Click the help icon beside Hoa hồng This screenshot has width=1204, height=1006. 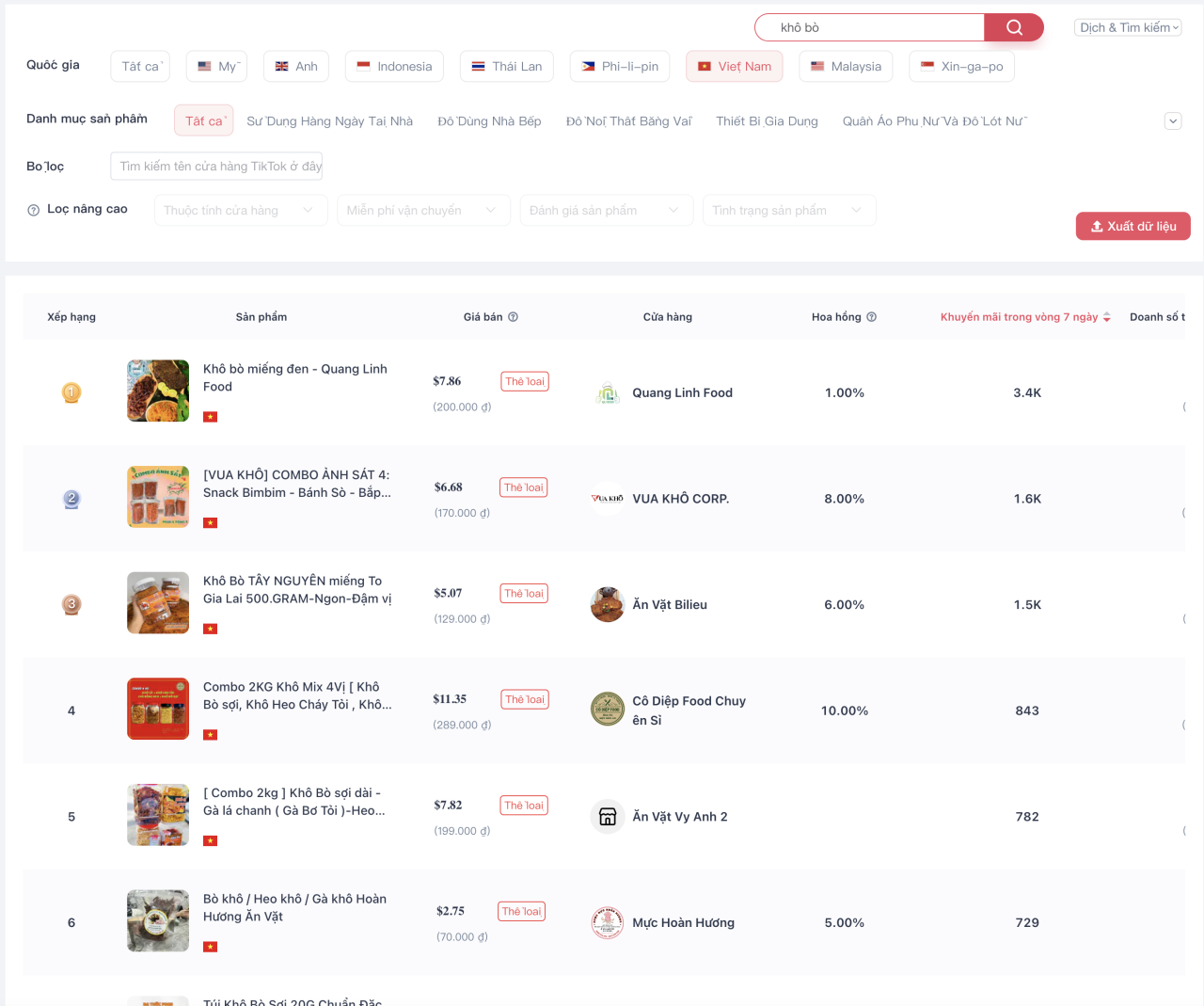tap(872, 317)
